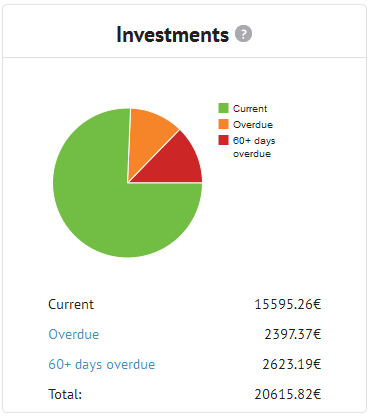Click the orange Overdue legend swatch

click(x=223, y=124)
